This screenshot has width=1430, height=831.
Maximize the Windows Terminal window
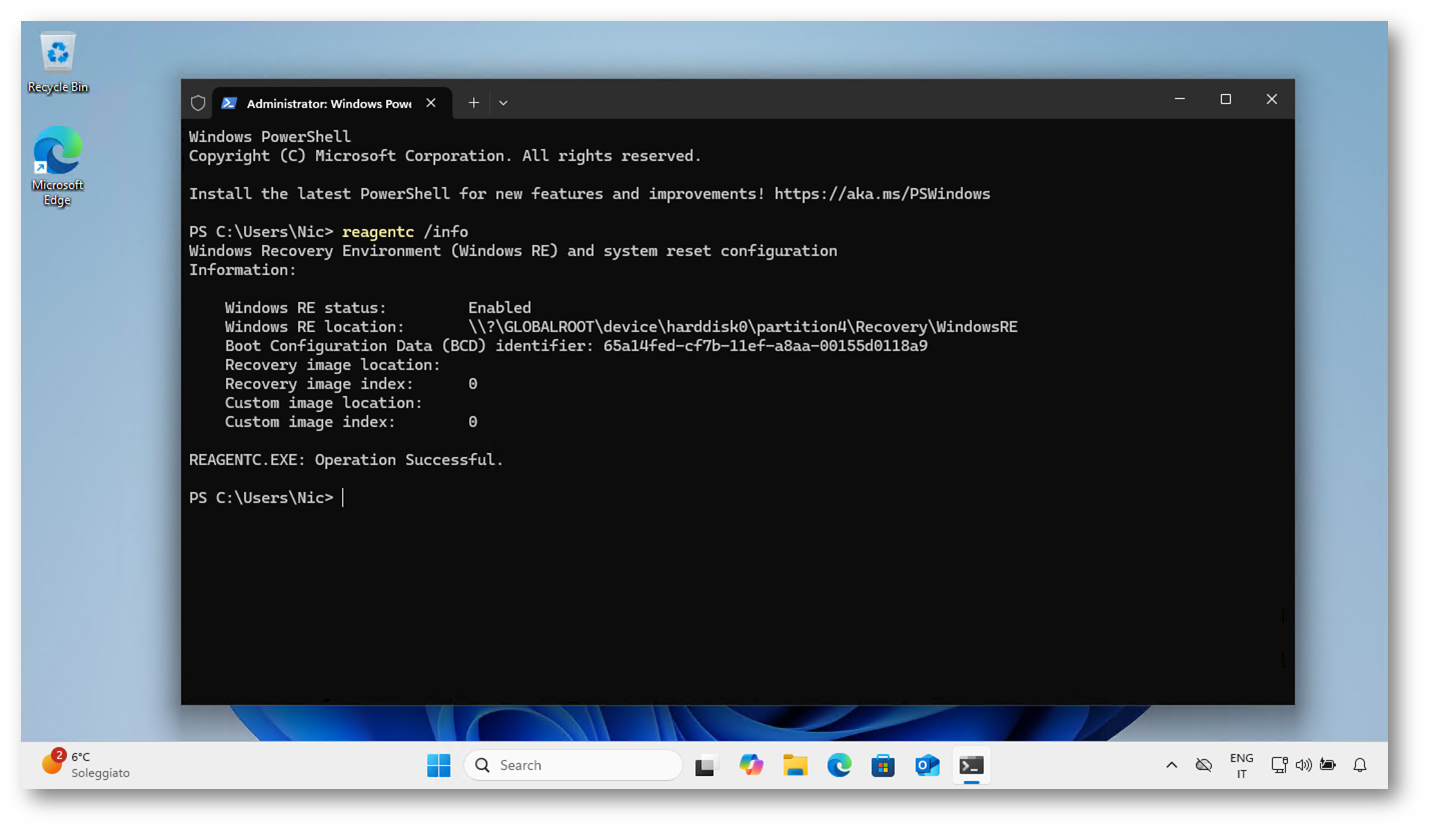tap(1226, 99)
